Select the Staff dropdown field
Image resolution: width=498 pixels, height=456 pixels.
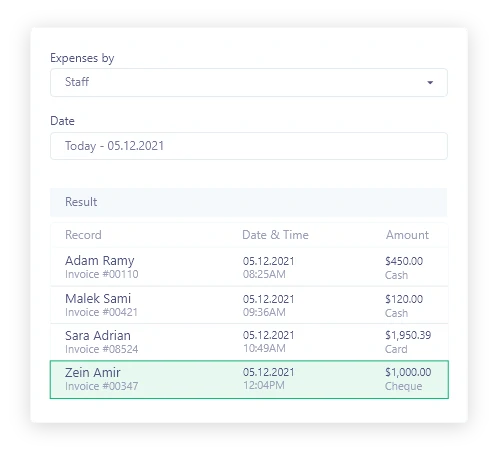[249, 82]
